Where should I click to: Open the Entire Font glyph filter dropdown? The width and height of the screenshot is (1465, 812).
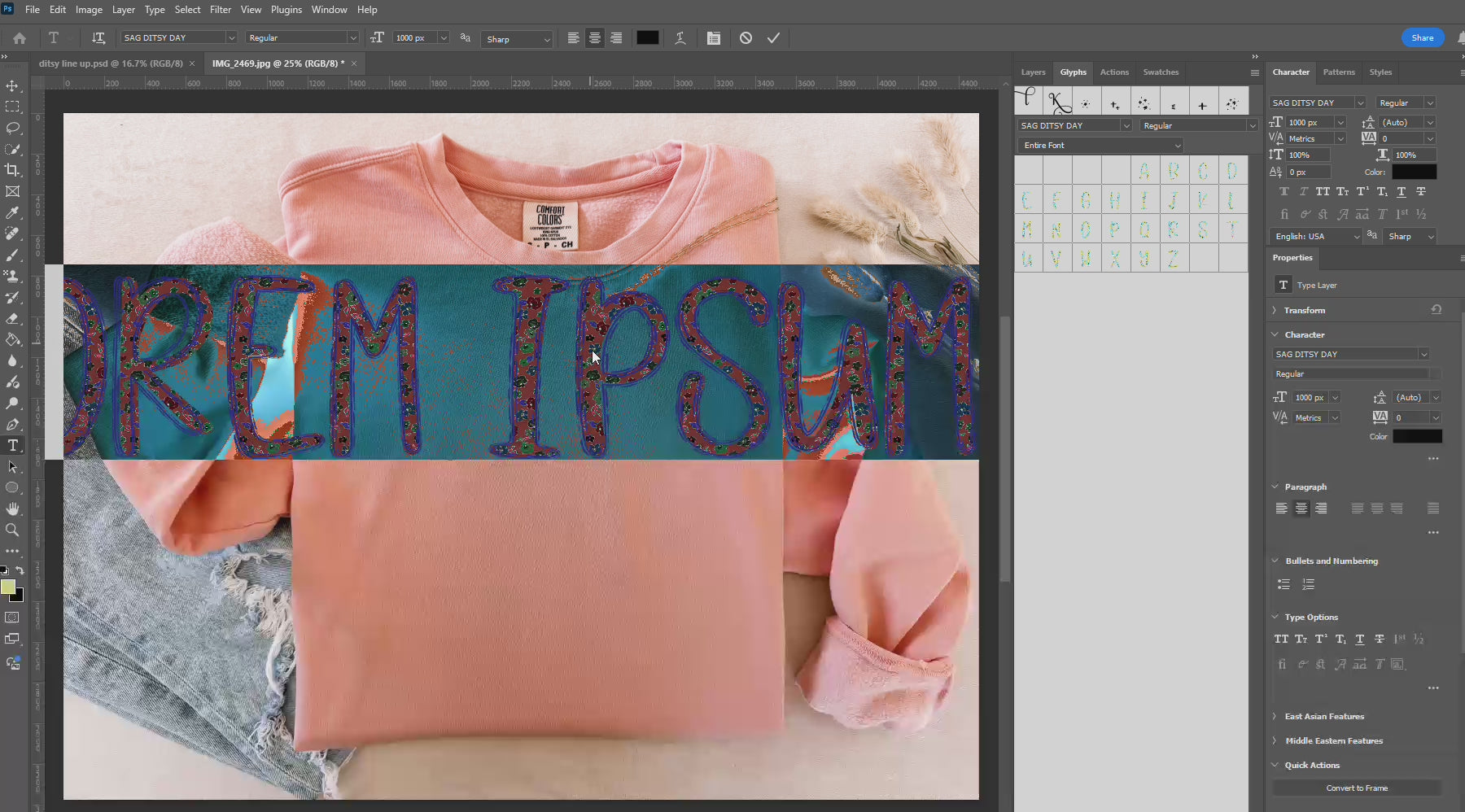[1100, 145]
